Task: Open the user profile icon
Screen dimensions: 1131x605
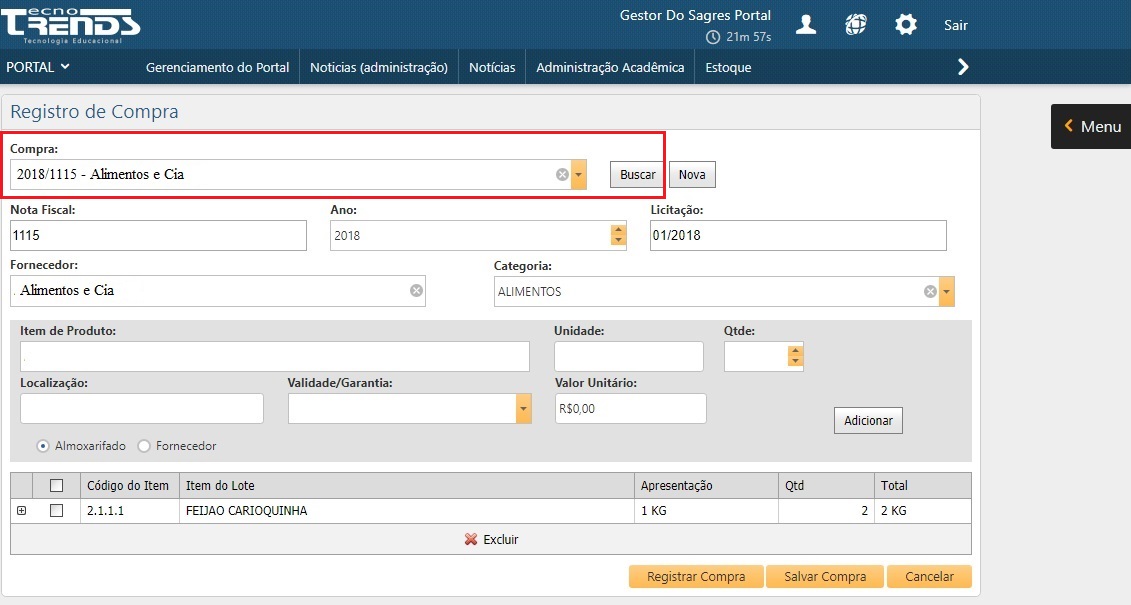Action: click(805, 25)
